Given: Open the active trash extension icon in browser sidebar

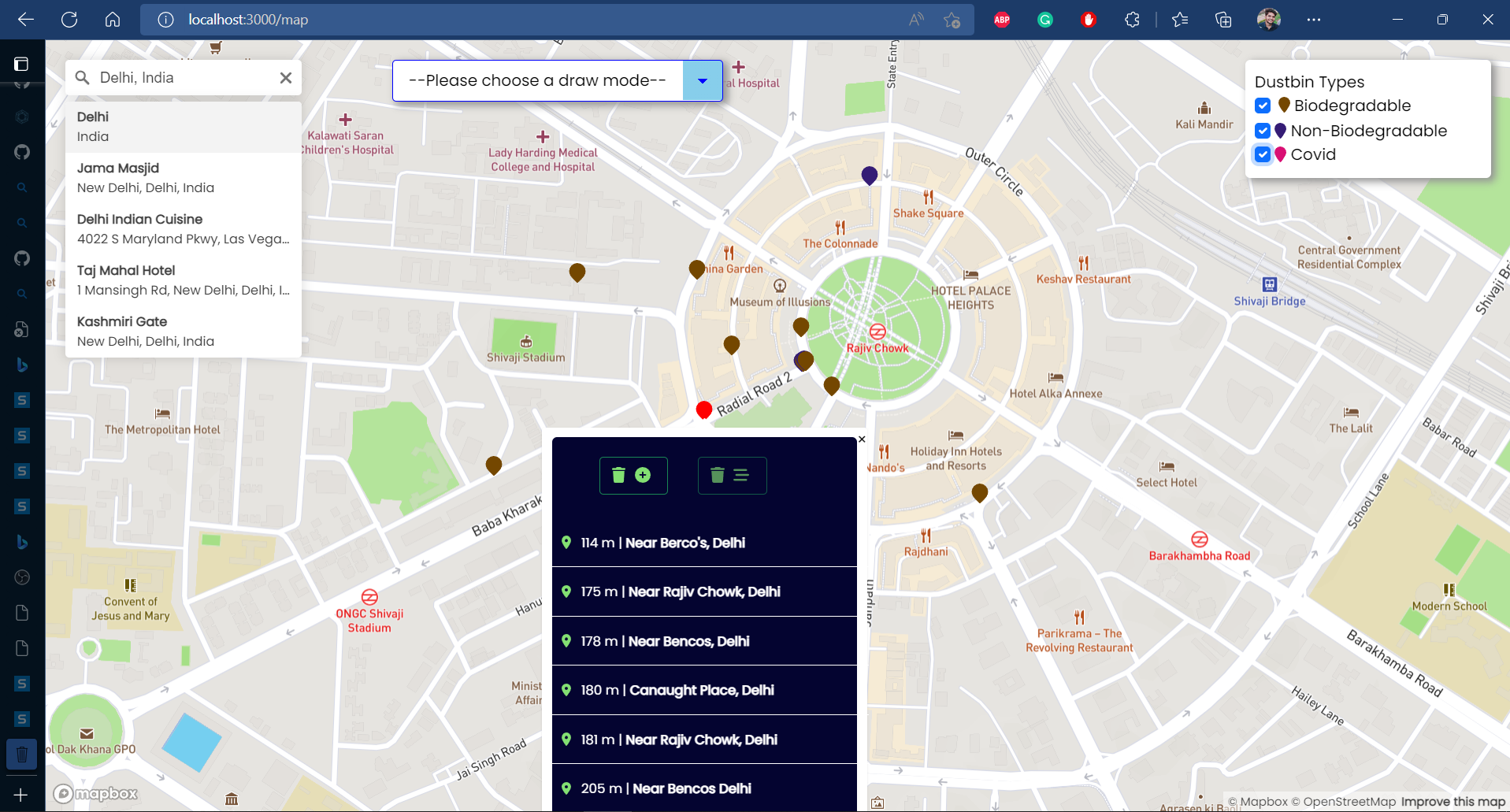Looking at the screenshot, I should 21,754.
